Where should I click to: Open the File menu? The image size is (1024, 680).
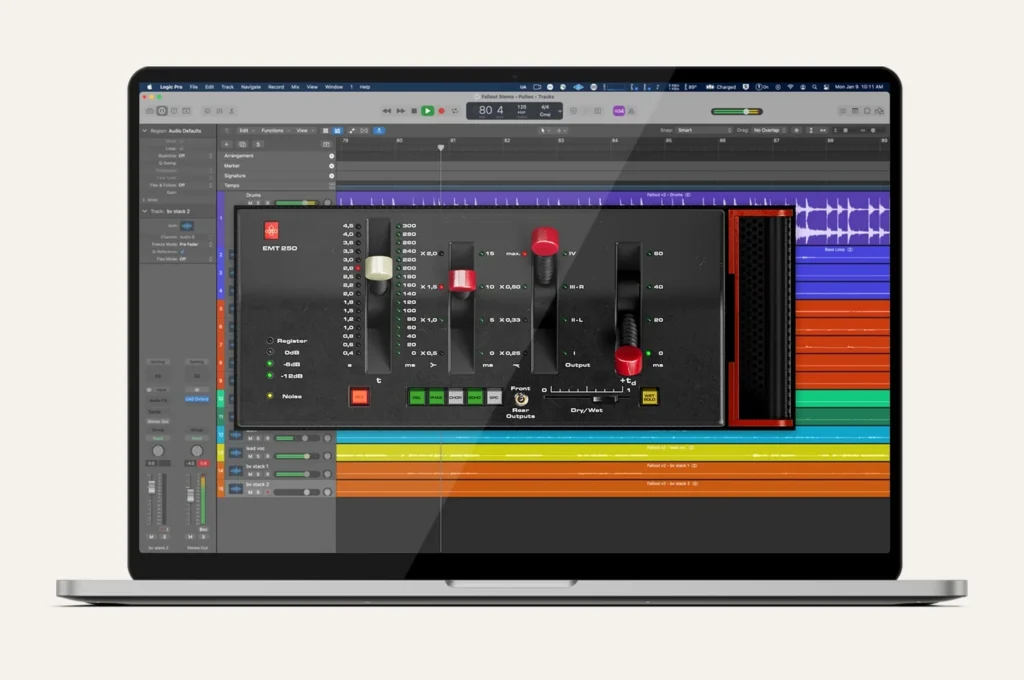click(194, 87)
